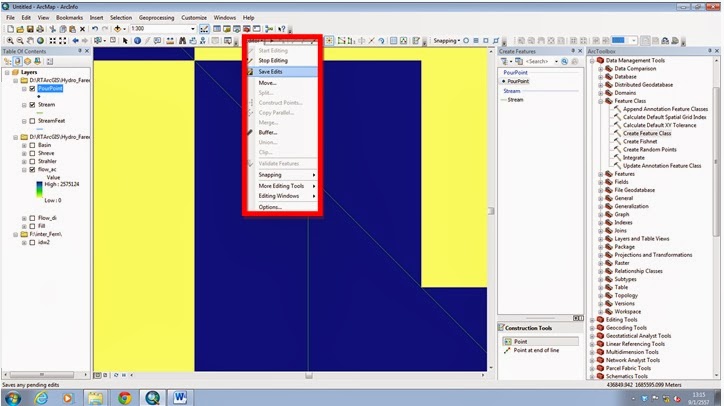Open a map document folder icon
724x406 pixels.
coord(20,29)
